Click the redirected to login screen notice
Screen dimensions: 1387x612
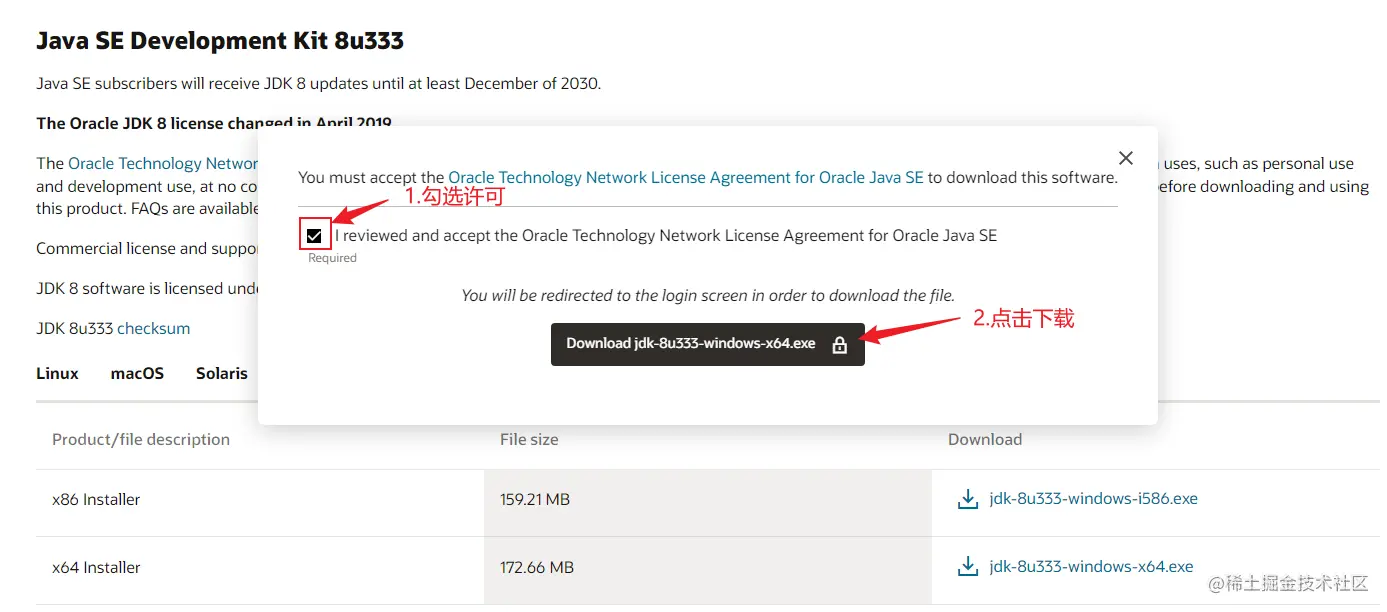[708, 296]
